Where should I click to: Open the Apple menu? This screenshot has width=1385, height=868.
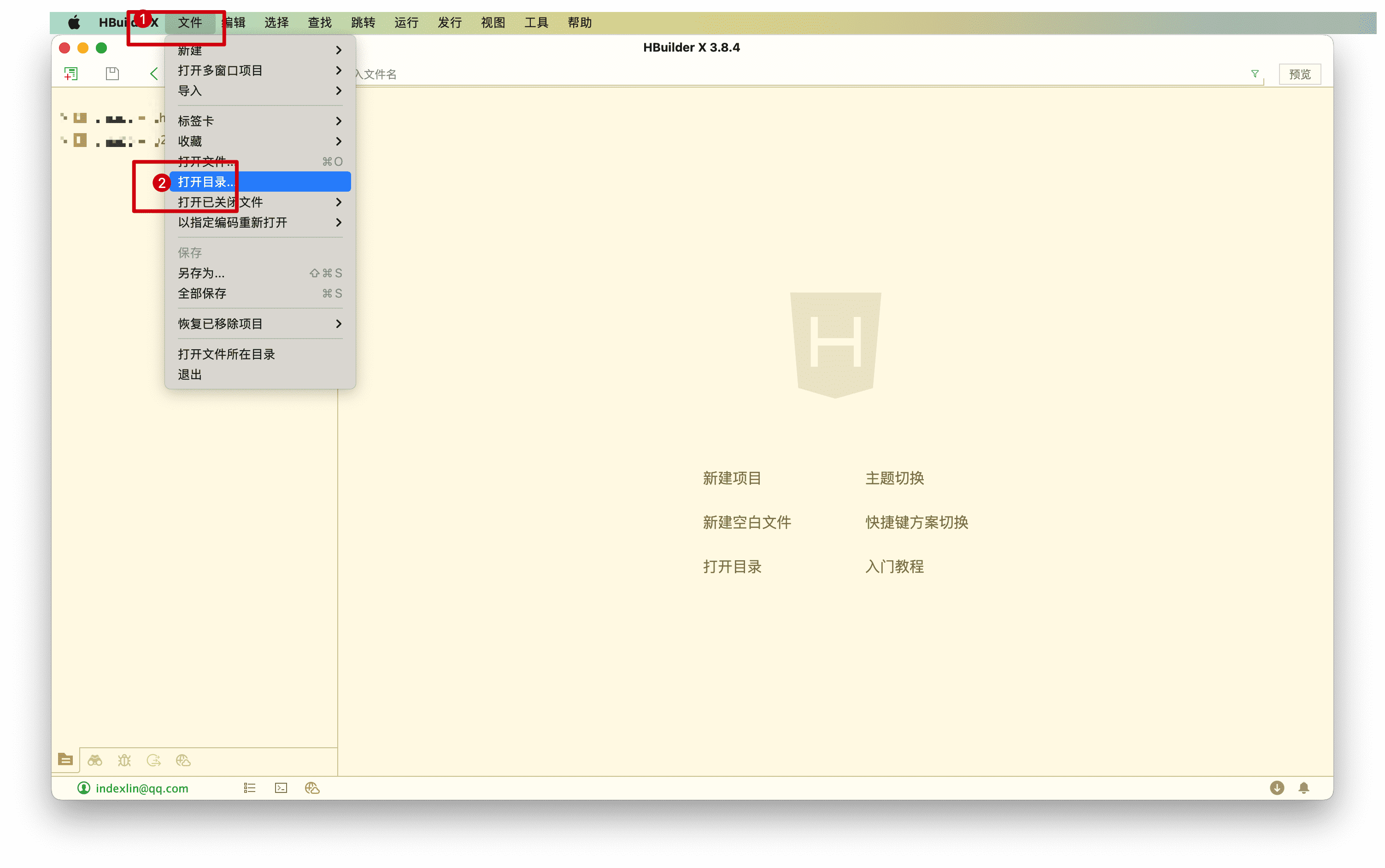(x=75, y=23)
